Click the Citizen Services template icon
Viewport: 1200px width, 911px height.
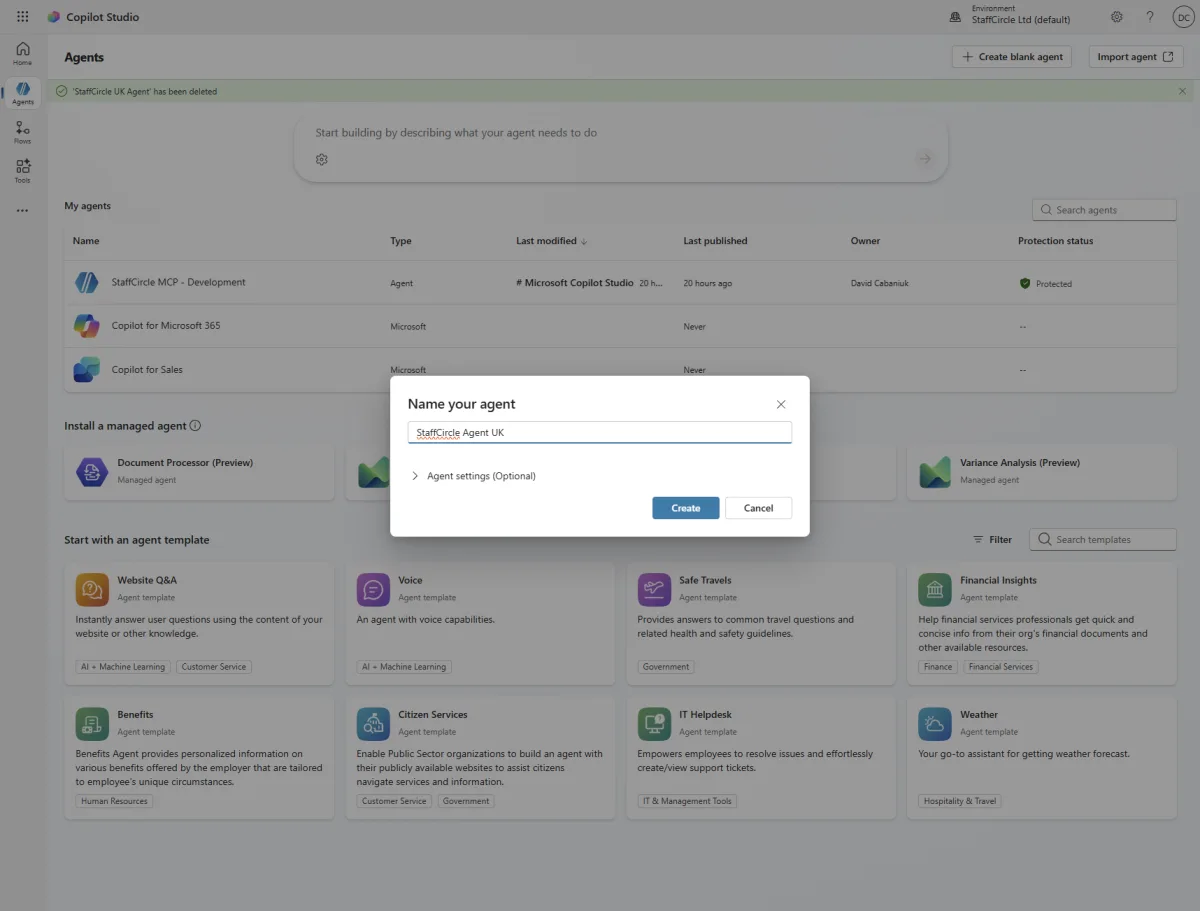373,723
